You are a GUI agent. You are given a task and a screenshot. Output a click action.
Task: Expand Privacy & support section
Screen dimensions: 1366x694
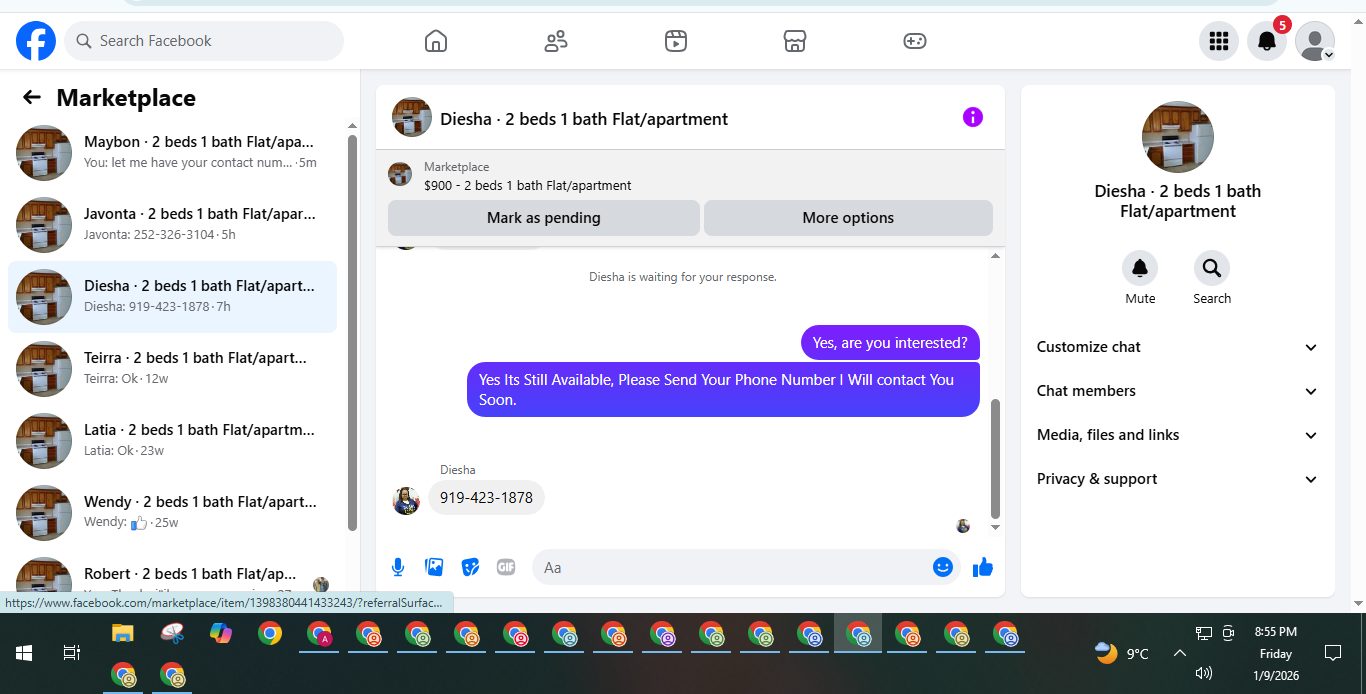1178,479
